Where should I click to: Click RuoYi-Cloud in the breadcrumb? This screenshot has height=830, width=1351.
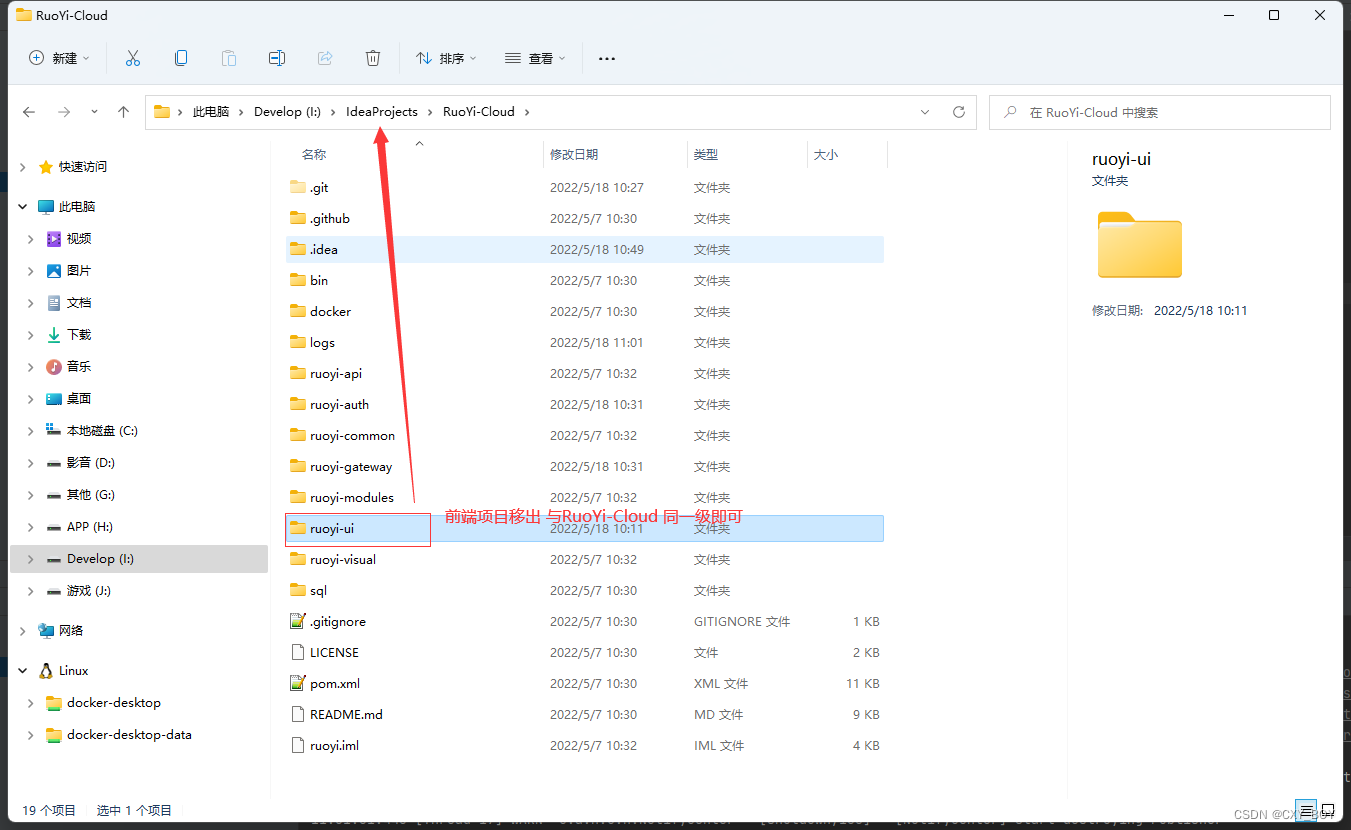pyautogui.click(x=479, y=112)
